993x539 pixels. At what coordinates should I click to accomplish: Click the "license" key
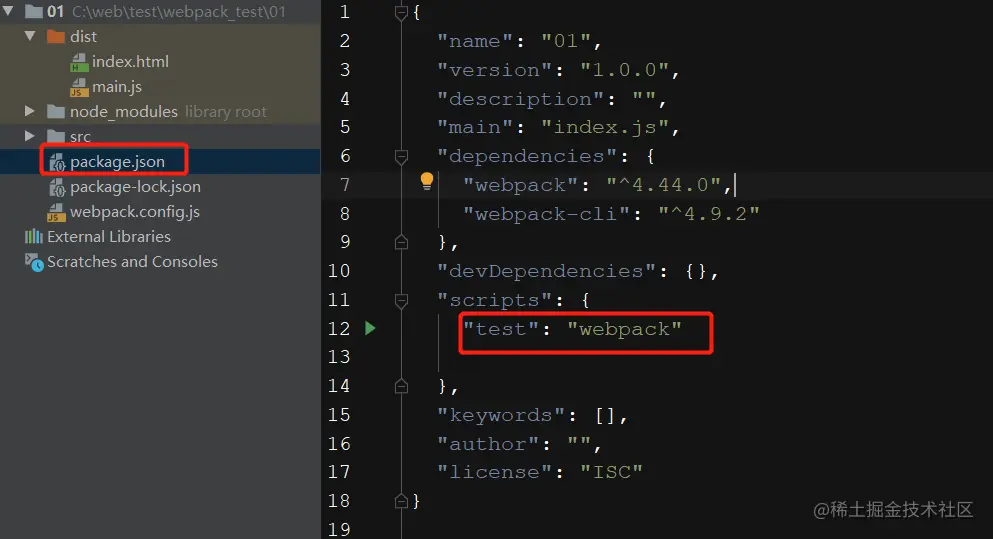[494, 472]
